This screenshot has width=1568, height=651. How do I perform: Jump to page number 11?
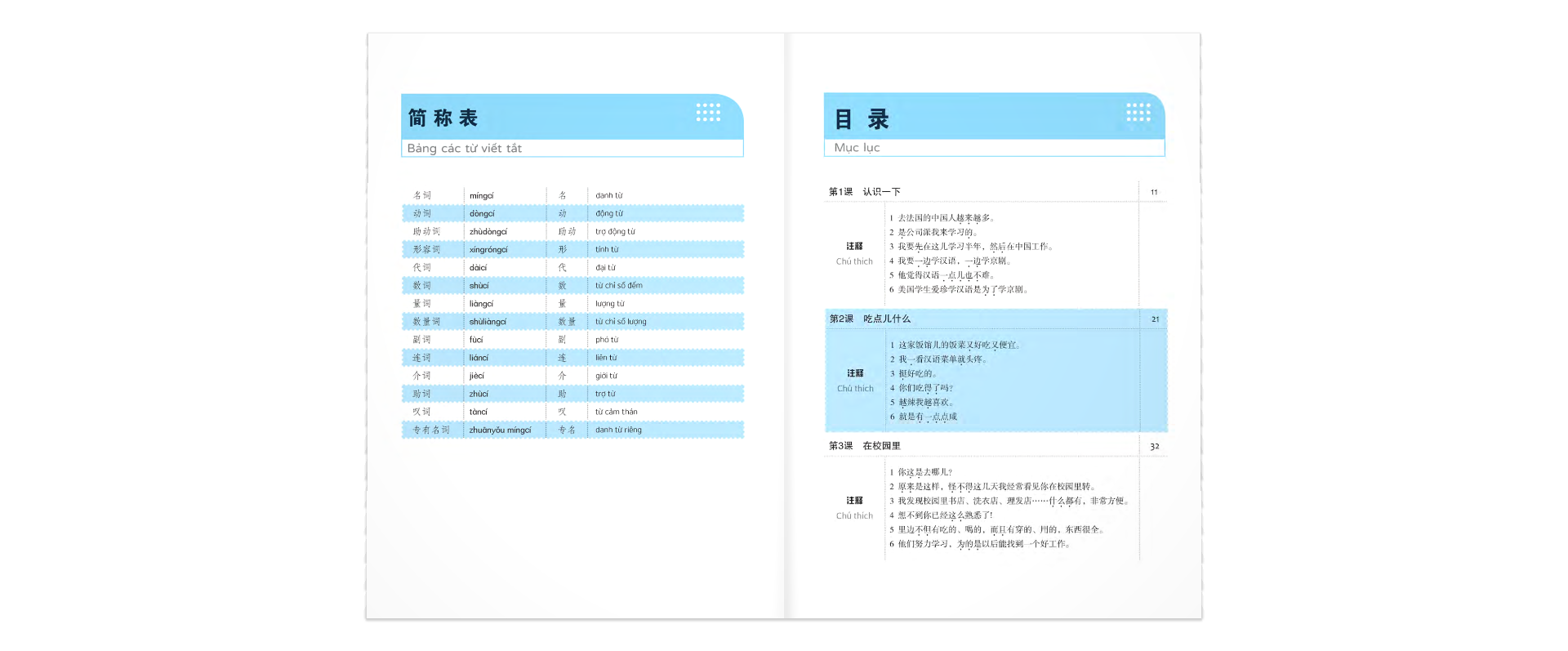[x=1154, y=193]
